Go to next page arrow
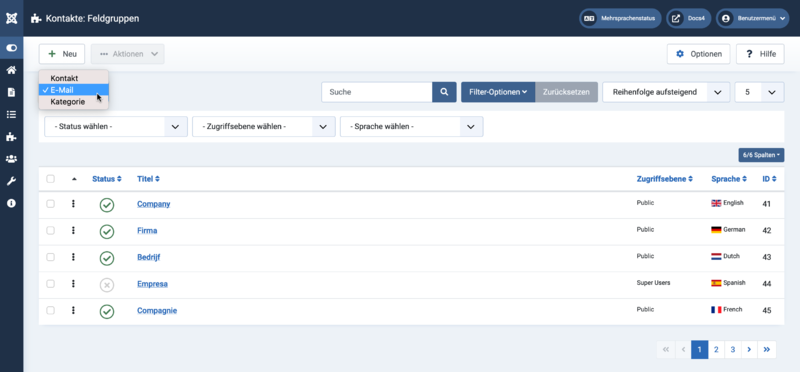 tap(749, 350)
